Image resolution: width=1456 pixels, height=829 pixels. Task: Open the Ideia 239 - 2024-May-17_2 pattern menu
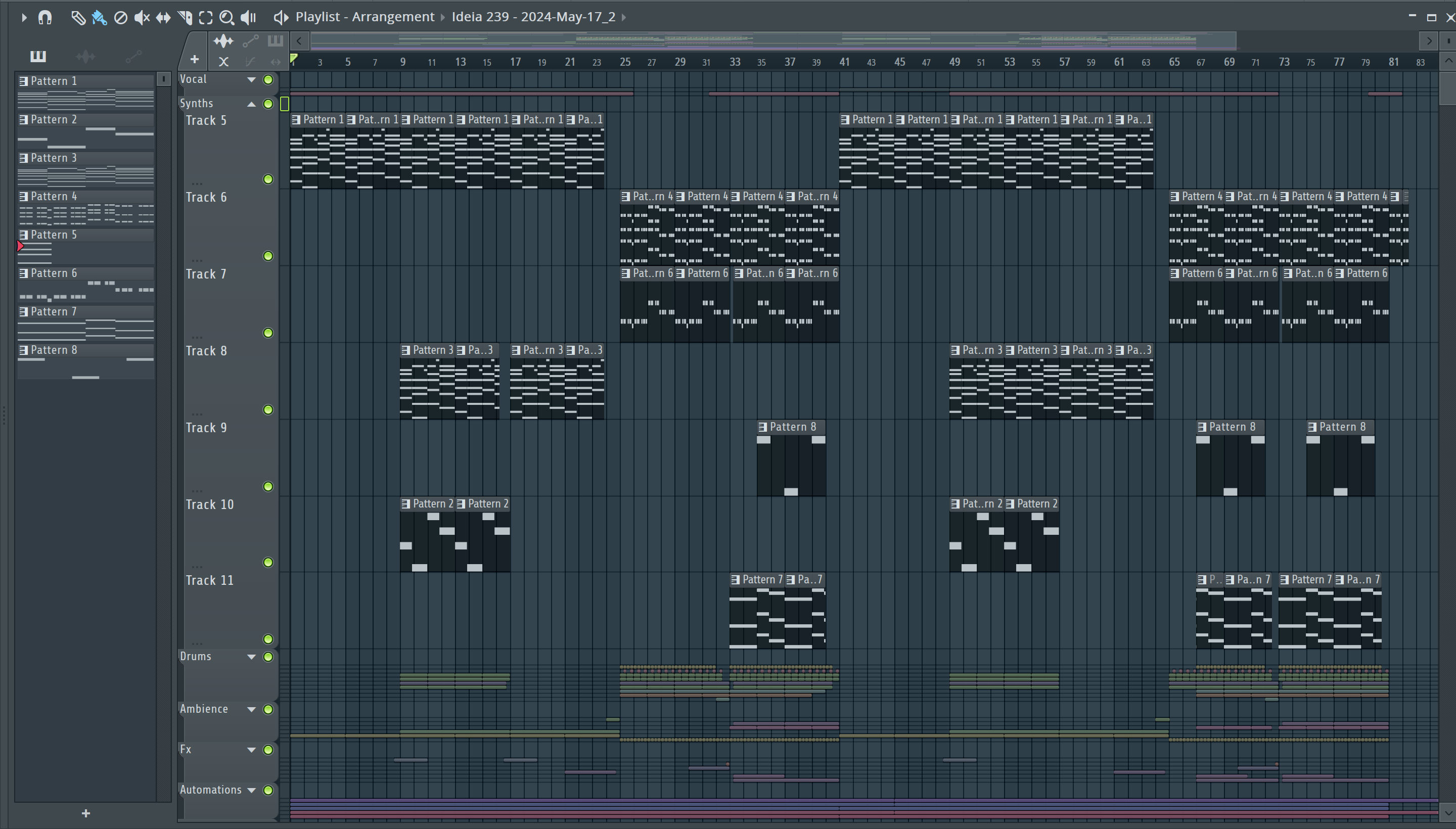click(x=533, y=17)
